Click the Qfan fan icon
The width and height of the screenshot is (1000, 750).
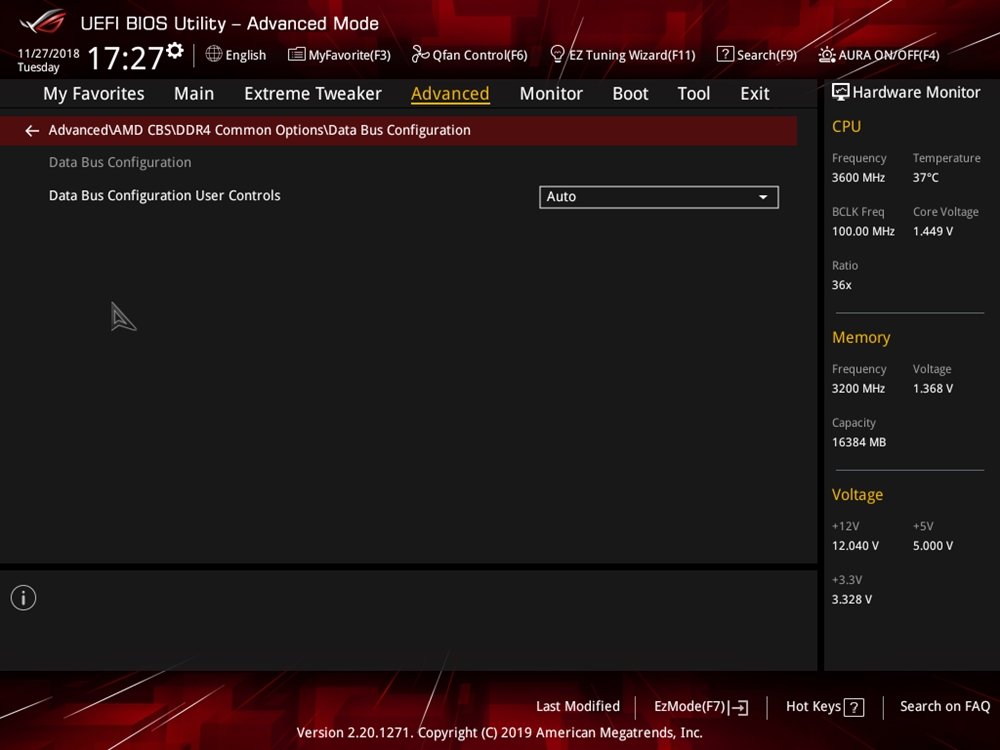420,54
